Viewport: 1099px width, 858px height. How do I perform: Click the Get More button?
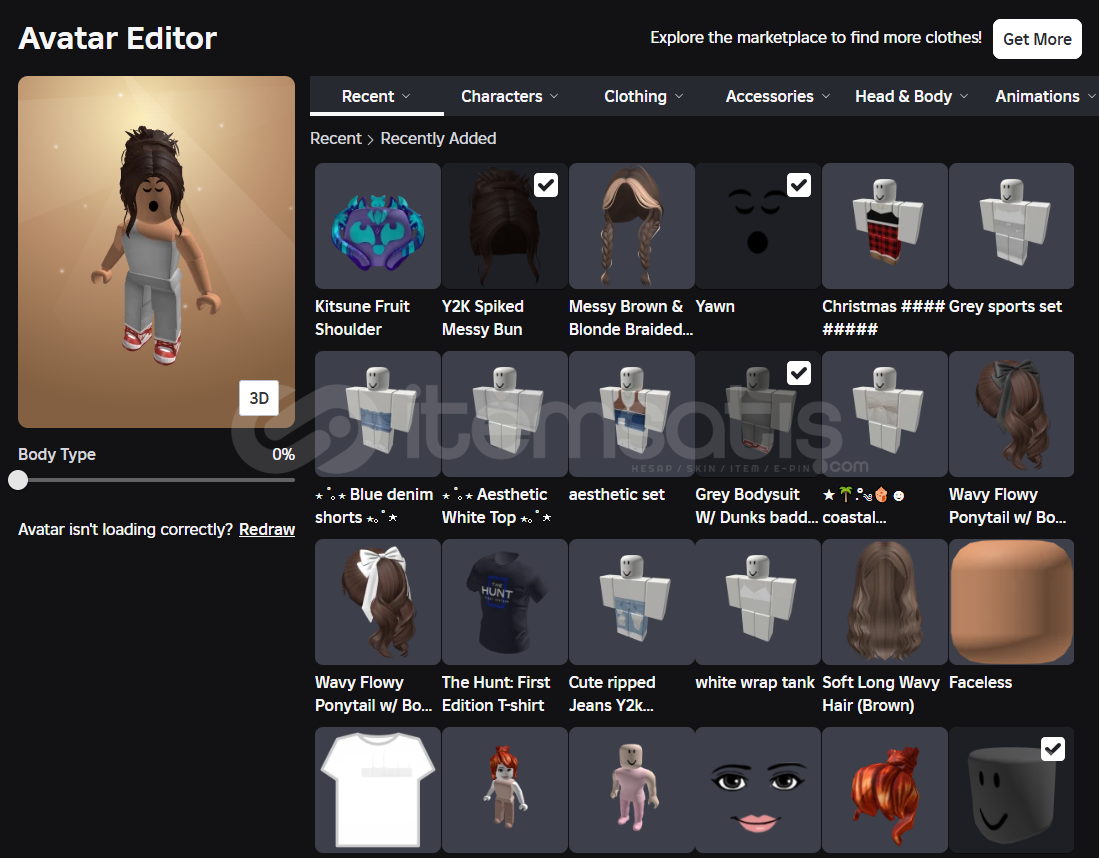tap(1036, 39)
